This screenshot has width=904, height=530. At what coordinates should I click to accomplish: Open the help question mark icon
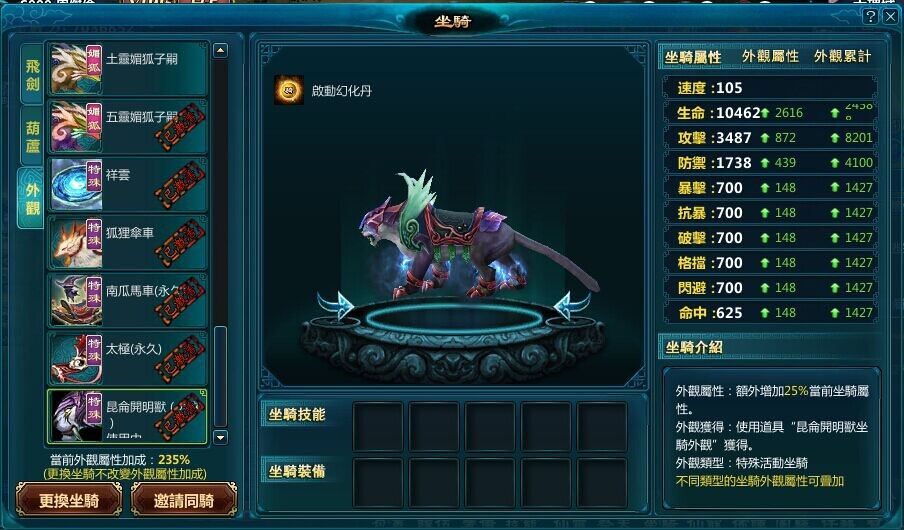(871, 16)
